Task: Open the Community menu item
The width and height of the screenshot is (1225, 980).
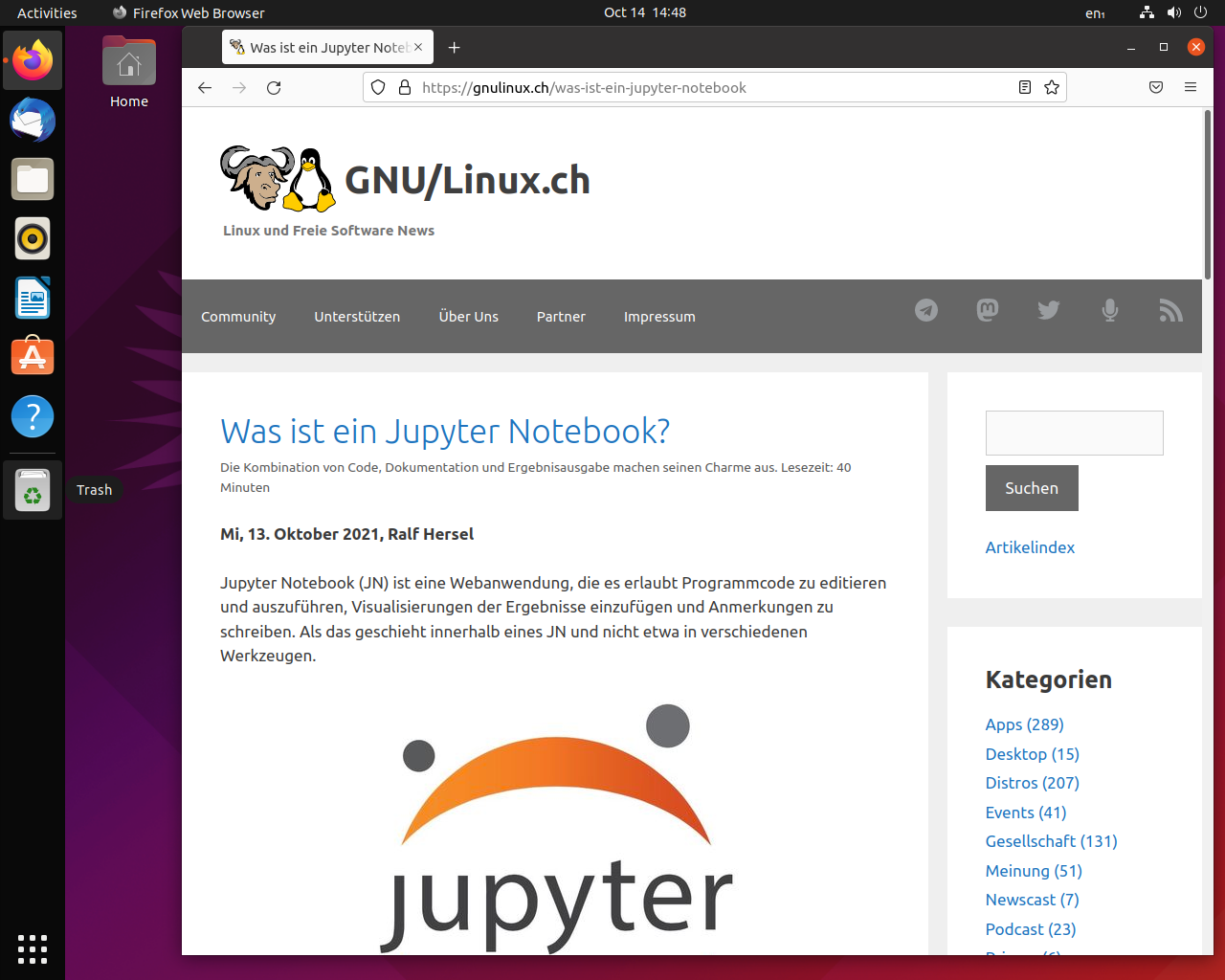Action: [238, 317]
